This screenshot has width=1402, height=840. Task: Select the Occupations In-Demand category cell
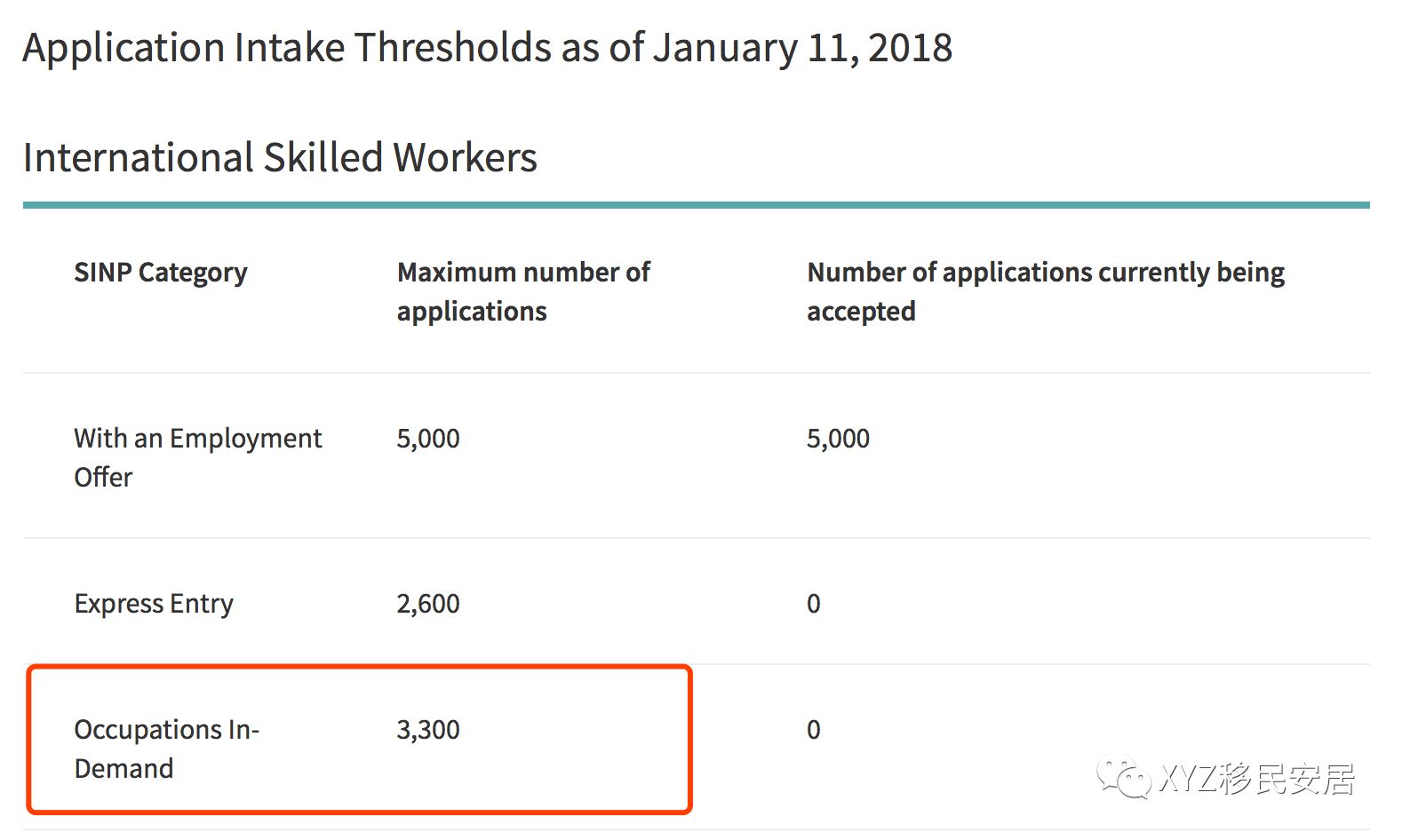(x=167, y=749)
